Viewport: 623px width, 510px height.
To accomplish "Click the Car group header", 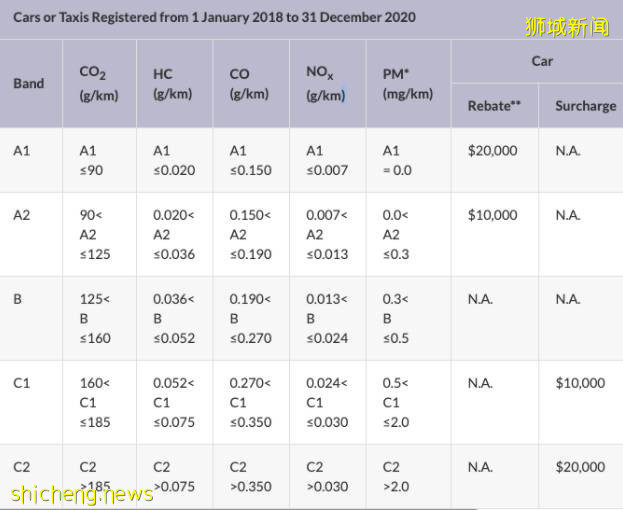I will point(542,61).
